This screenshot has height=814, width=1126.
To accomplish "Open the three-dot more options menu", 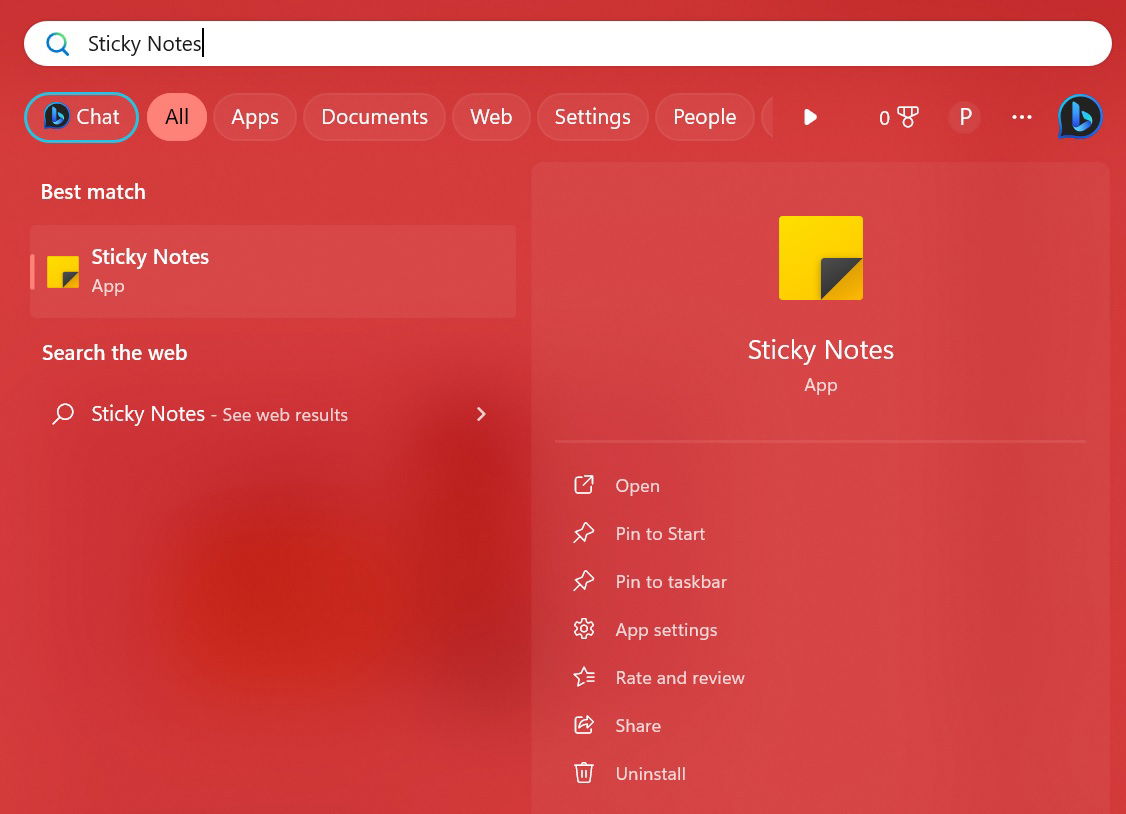I will pyautogui.click(x=1021, y=117).
